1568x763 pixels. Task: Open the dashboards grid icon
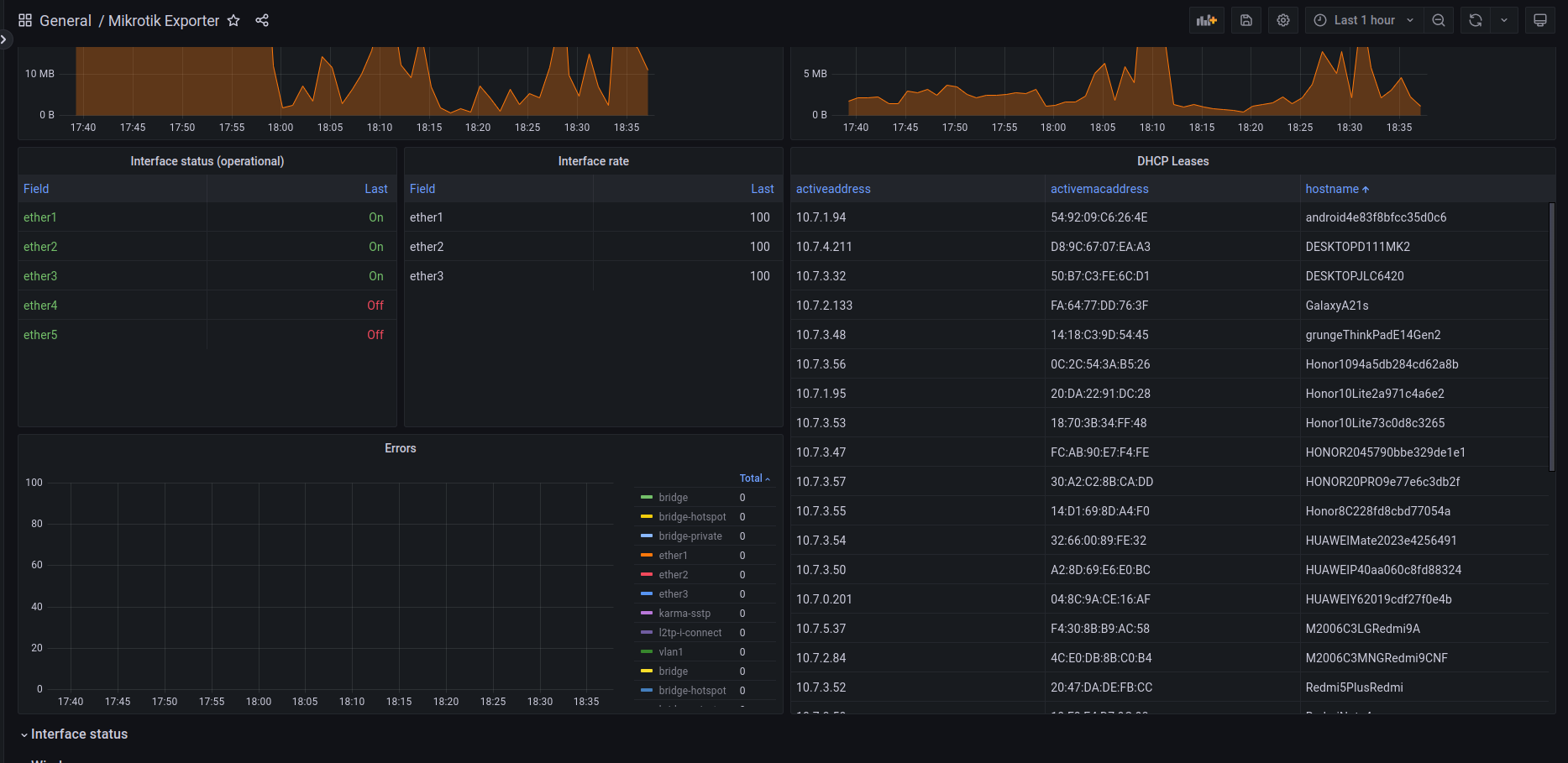[25, 20]
